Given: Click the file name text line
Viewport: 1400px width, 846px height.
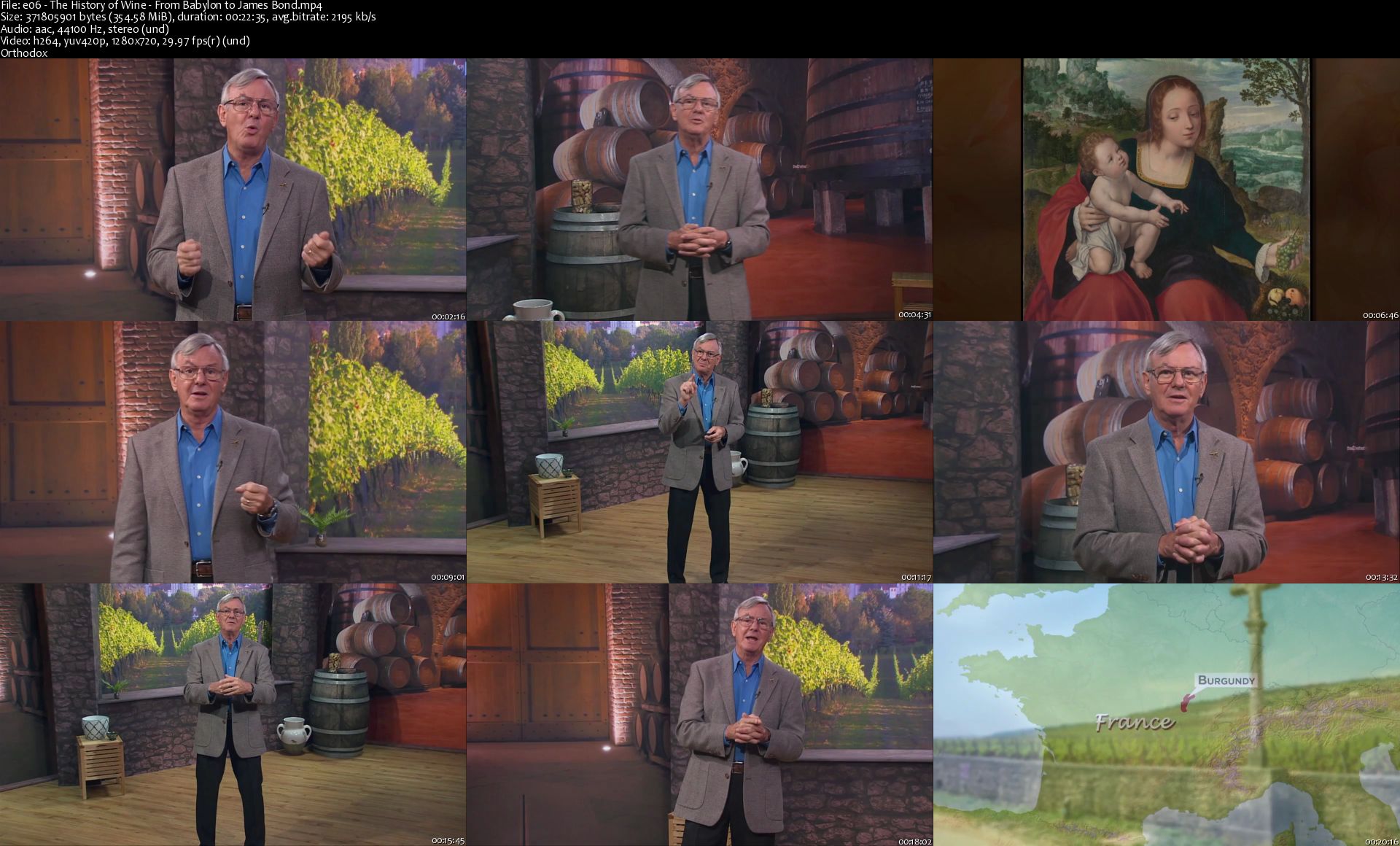Looking at the screenshot, I should click(161, 5).
